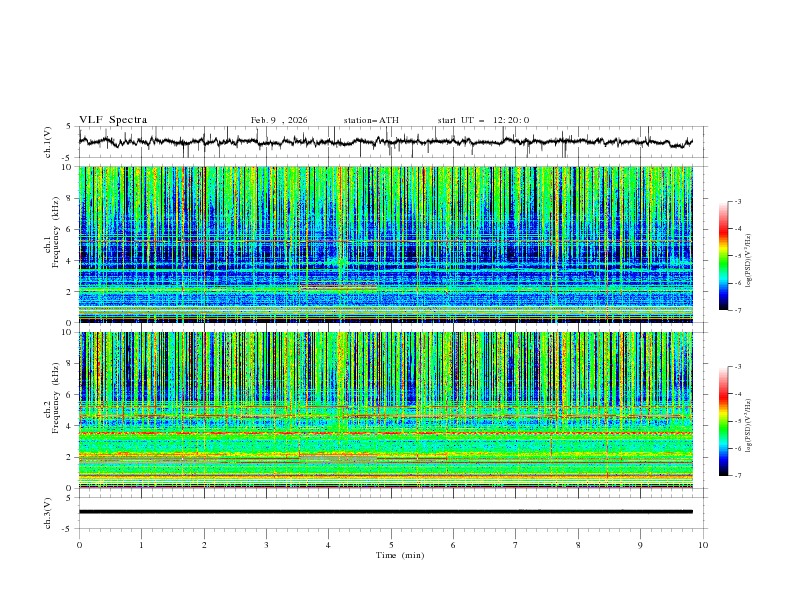Click the station=ATH label
Image resolution: width=792 pixels, height=612 pixels.
click(371, 120)
